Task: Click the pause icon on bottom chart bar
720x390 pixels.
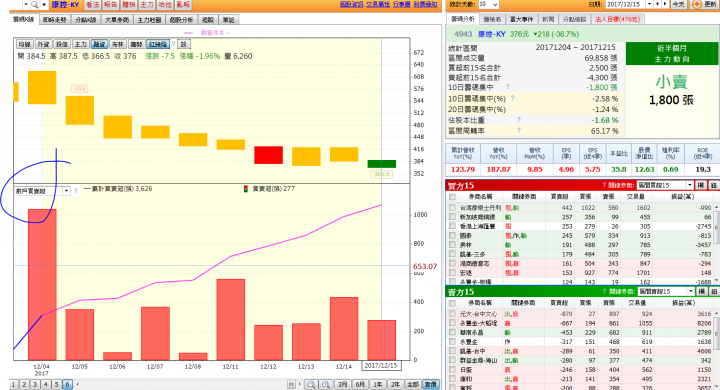Action: tap(291, 384)
